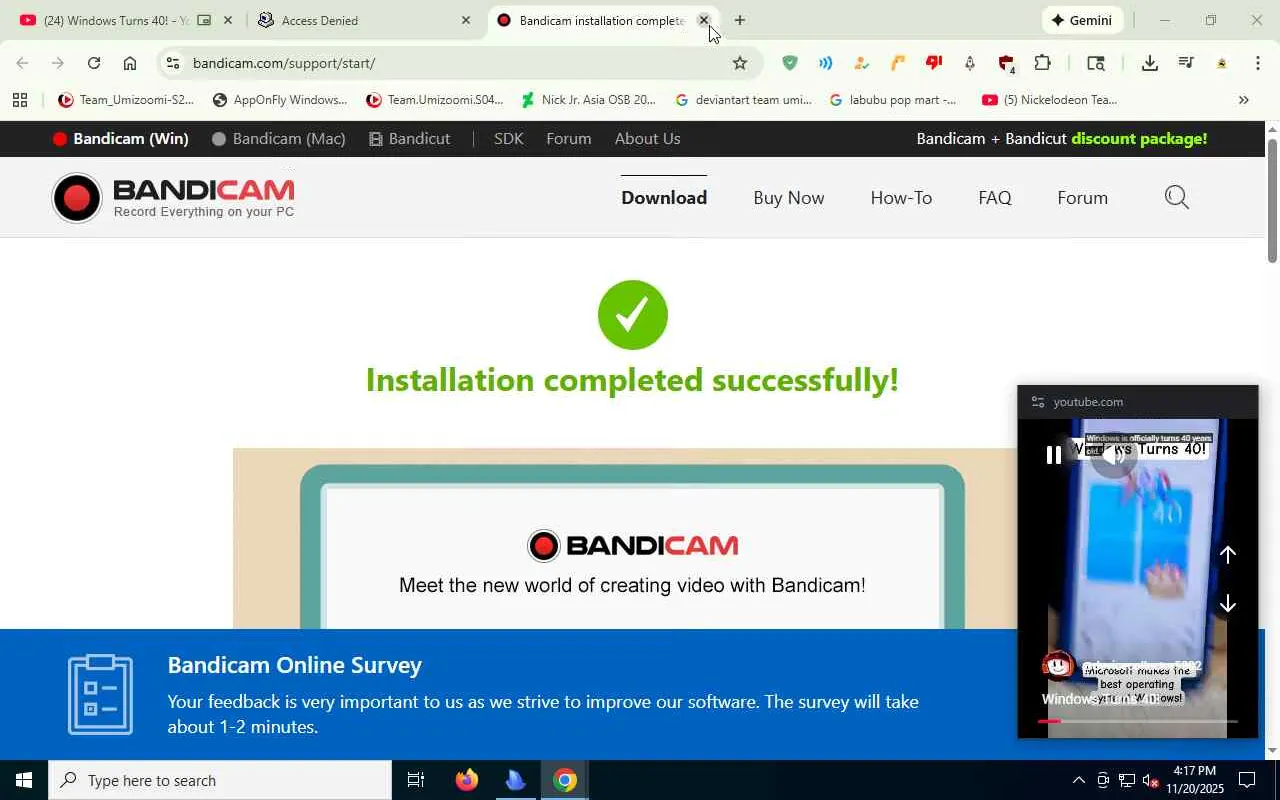This screenshot has width=1280, height=800.
Task: Open the Bandicut link in top bar
Action: pyautogui.click(x=409, y=139)
